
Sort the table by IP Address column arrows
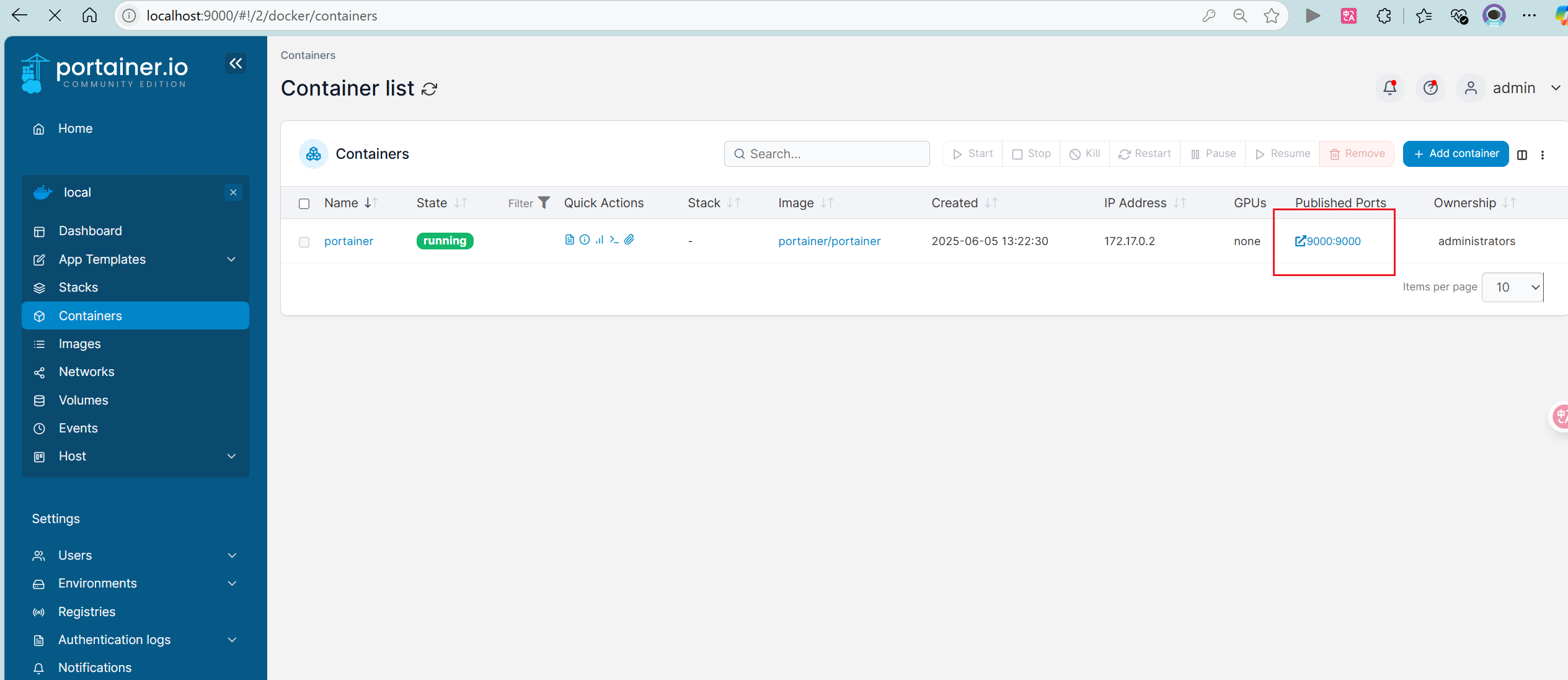click(1180, 203)
